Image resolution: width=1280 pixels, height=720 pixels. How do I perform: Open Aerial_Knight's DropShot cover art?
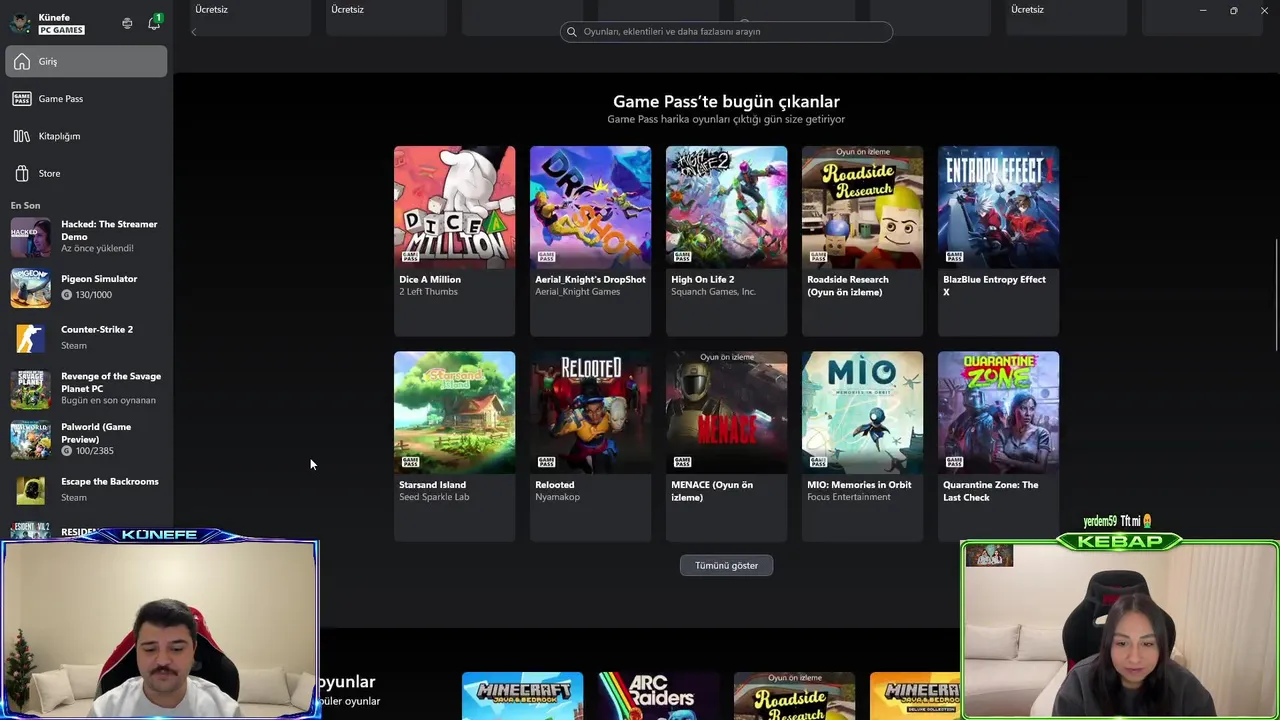click(591, 207)
